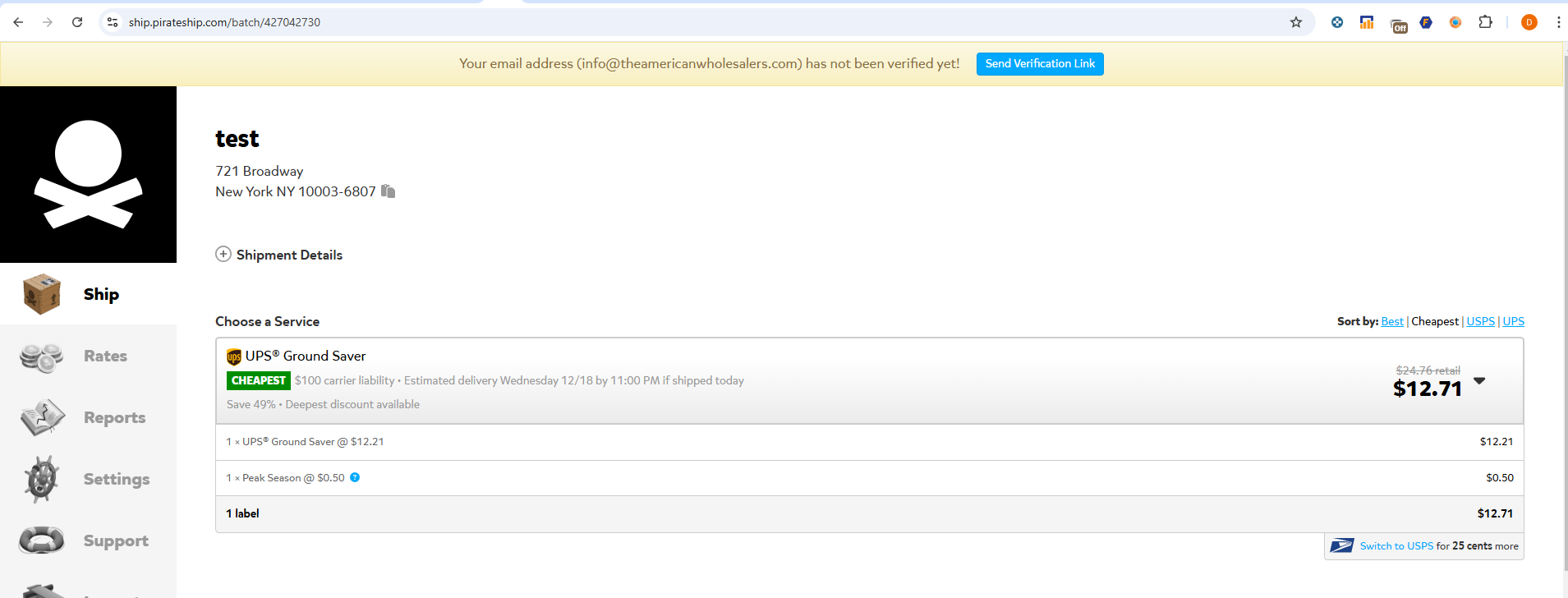Click the 'test' shipment heading
This screenshot has width=1568, height=598.
coord(237,139)
